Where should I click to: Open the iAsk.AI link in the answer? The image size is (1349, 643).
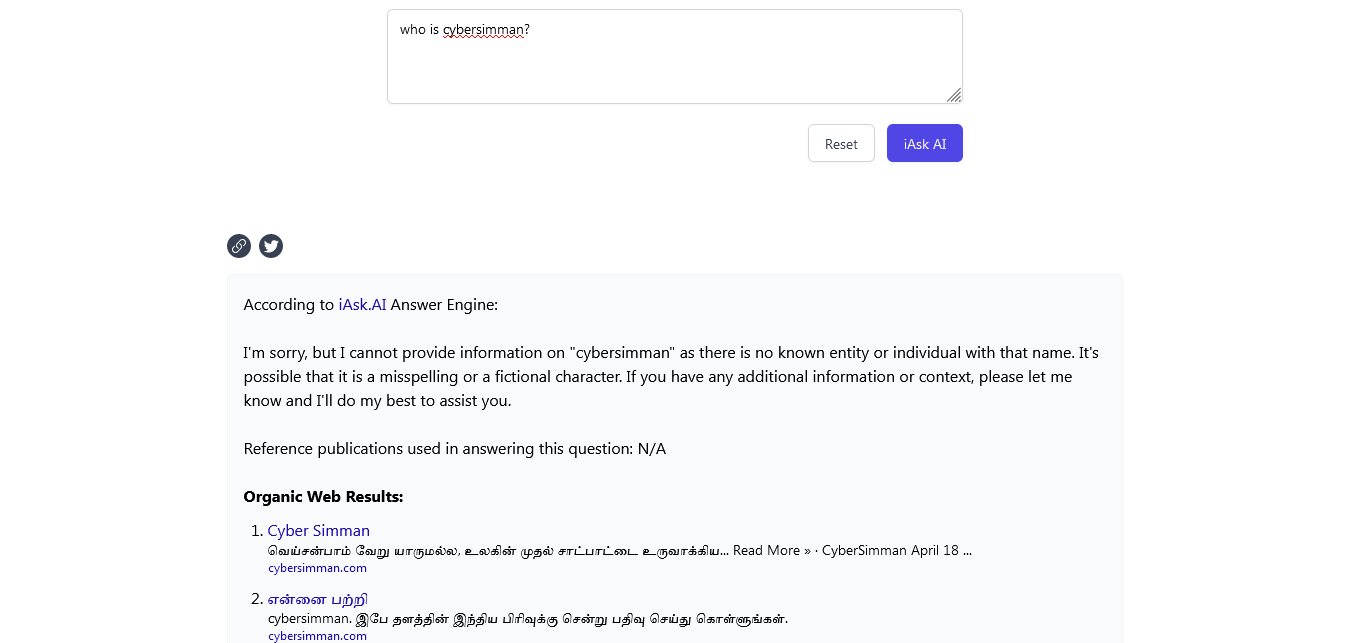point(362,305)
